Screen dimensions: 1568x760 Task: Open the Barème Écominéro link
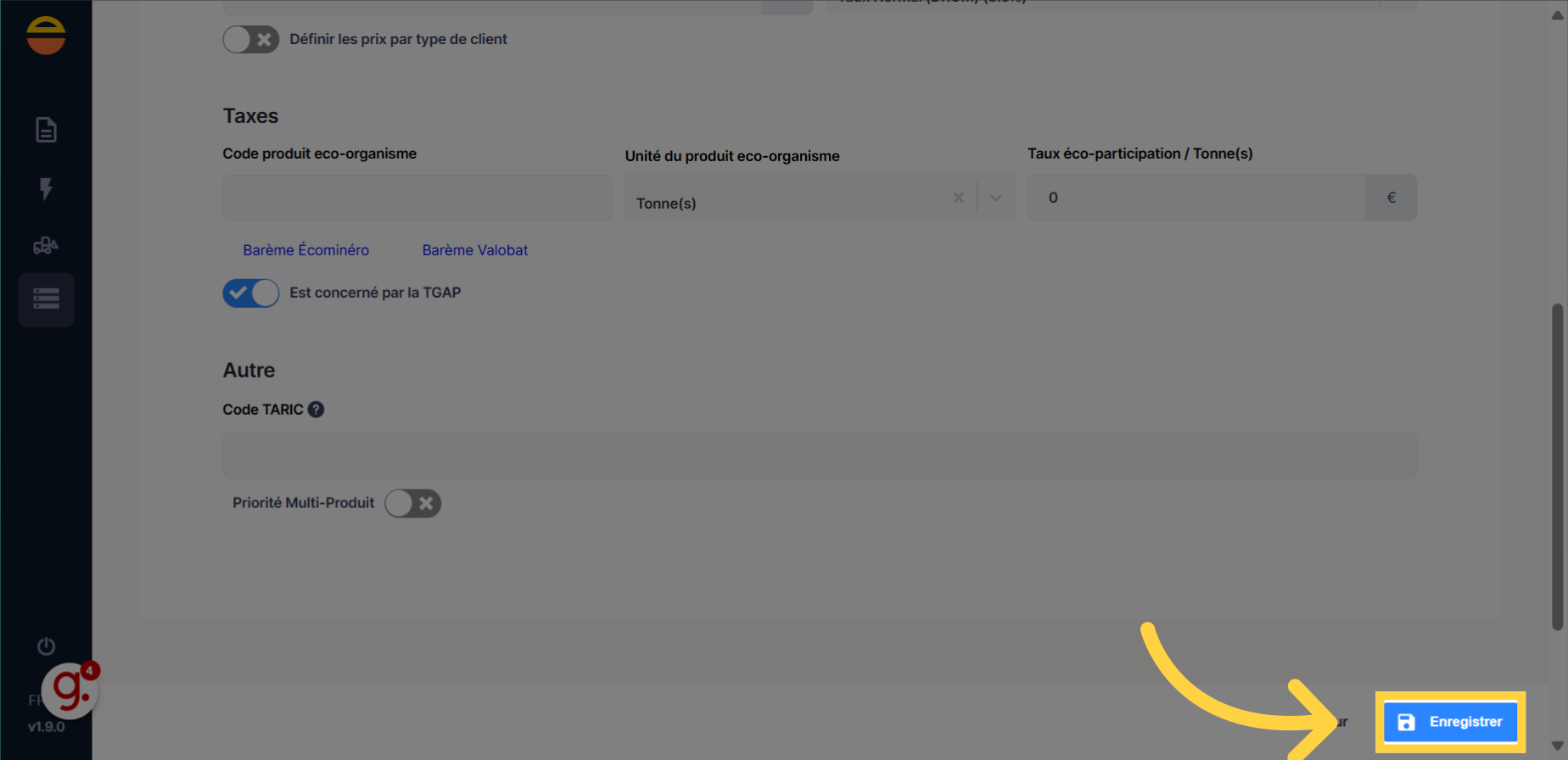305,250
